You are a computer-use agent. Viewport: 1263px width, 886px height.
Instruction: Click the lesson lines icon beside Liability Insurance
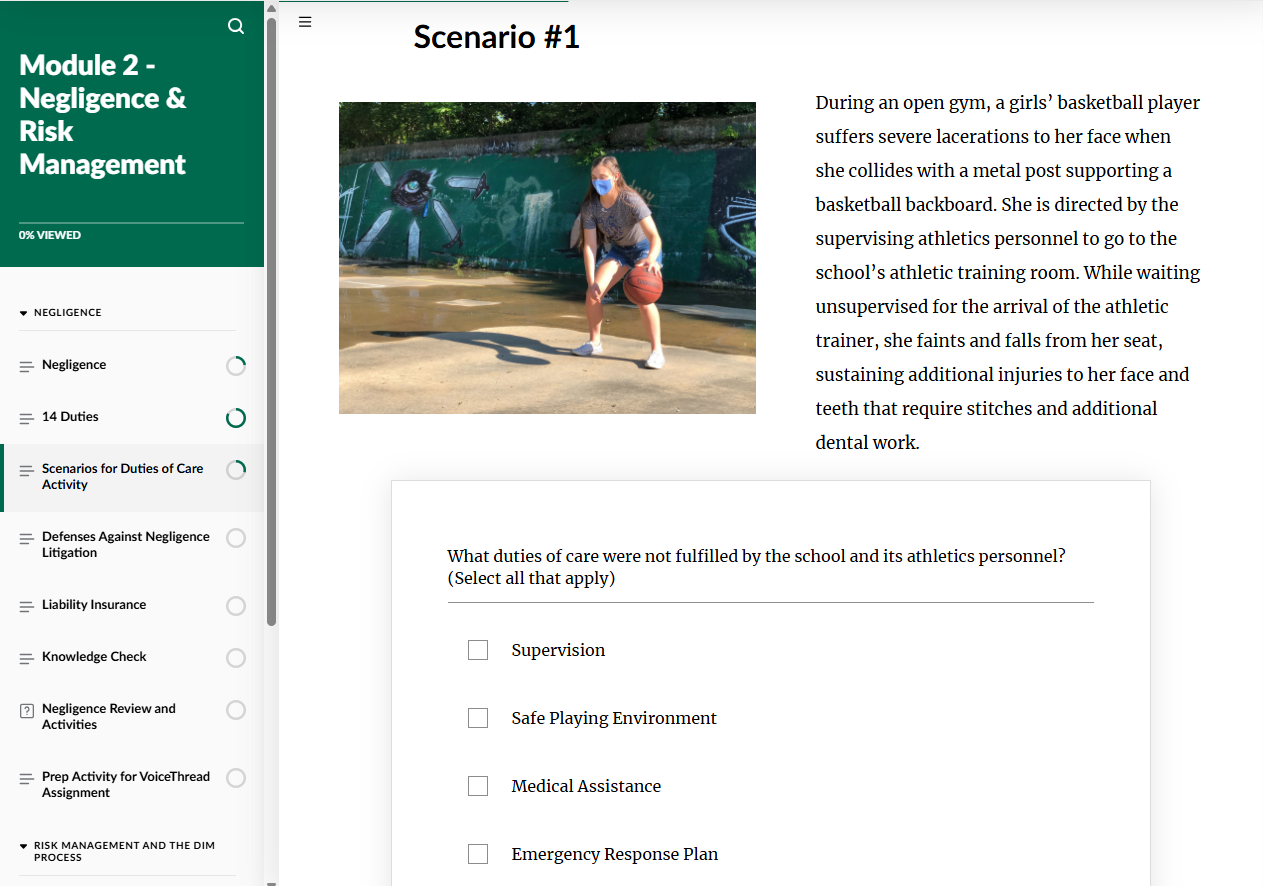[x=25, y=605]
